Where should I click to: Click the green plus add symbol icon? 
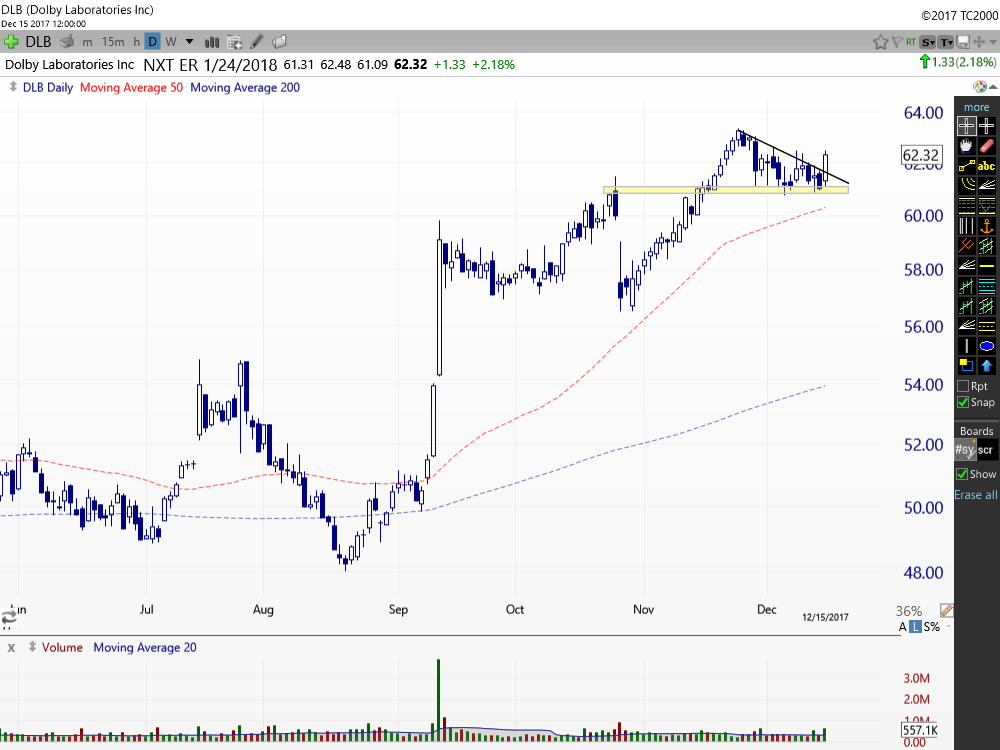[11, 42]
